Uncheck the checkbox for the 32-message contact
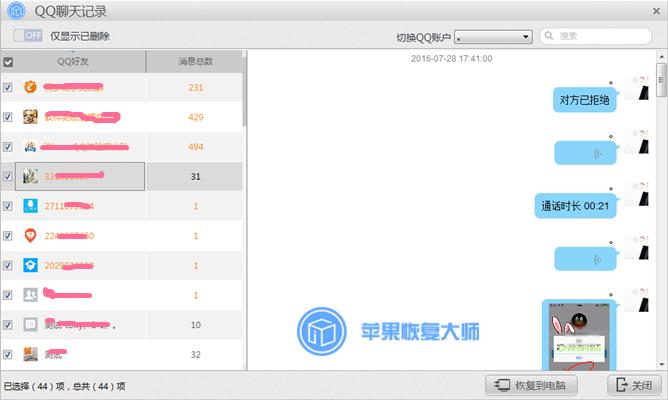 click(8, 354)
